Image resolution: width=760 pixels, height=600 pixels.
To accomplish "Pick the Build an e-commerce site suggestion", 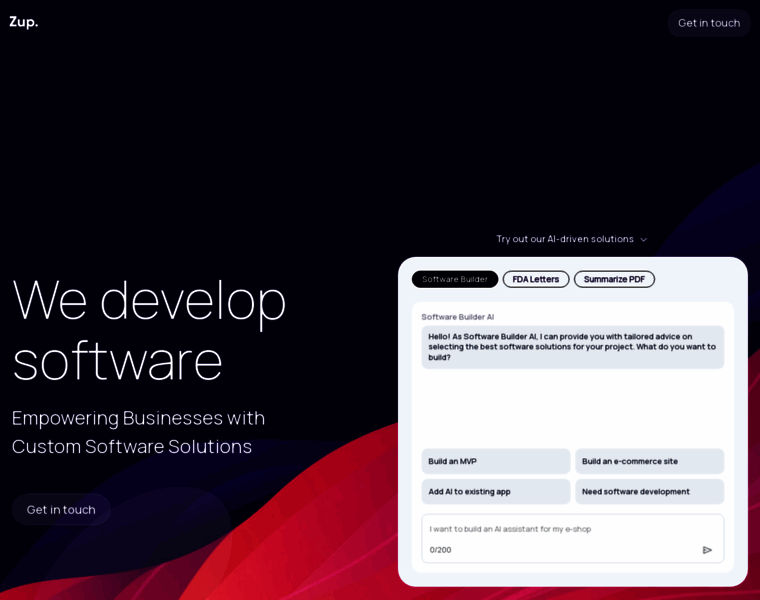I will (x=649, y=461).
